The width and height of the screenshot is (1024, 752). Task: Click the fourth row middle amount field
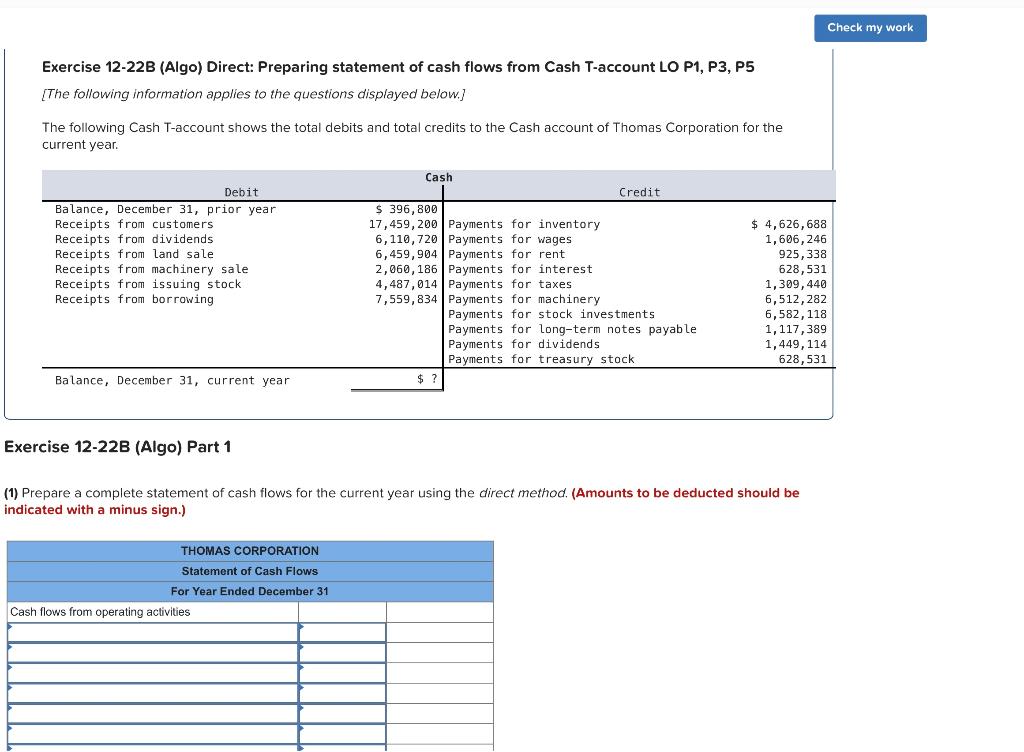click(x=343, y=693)
